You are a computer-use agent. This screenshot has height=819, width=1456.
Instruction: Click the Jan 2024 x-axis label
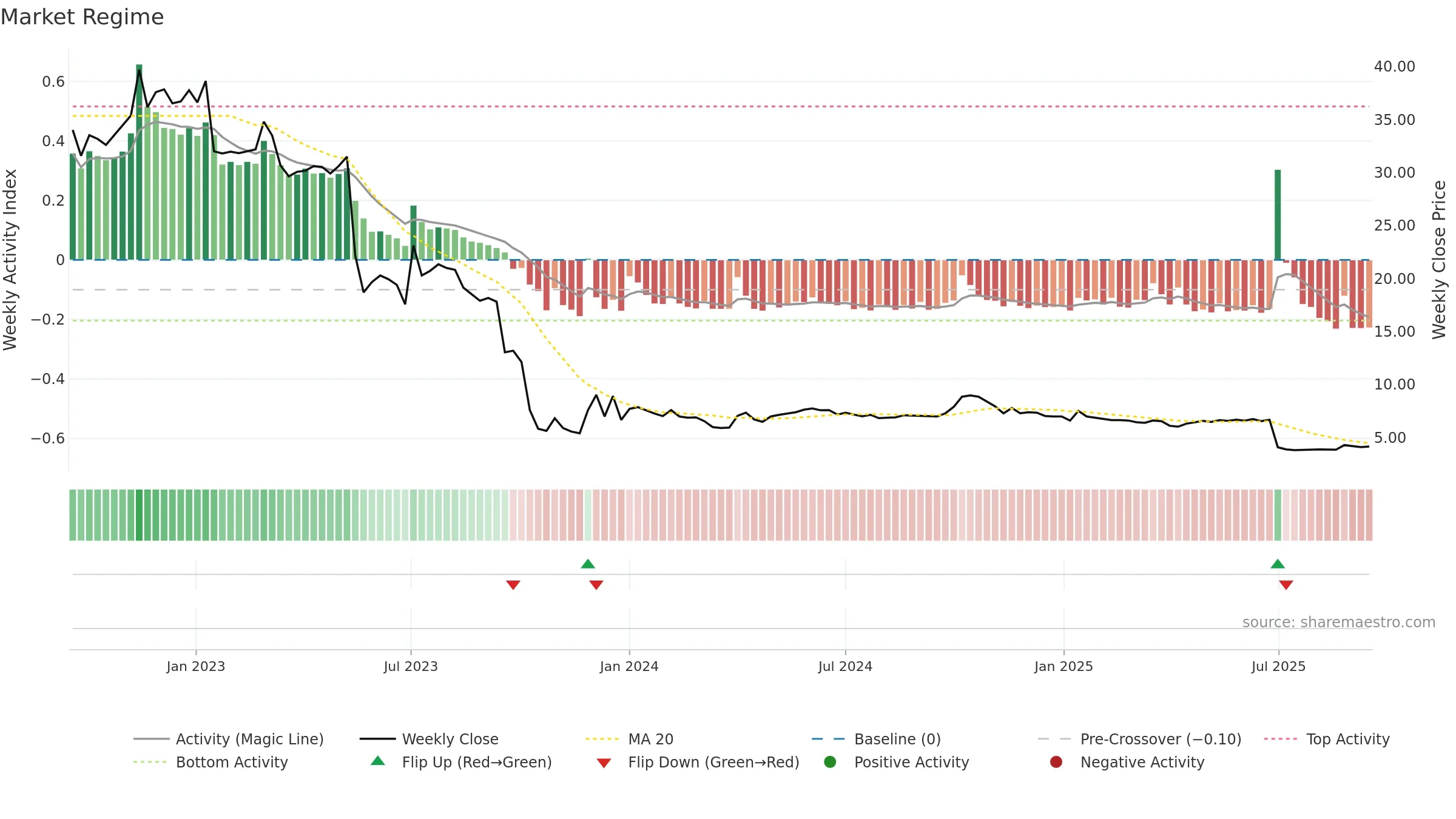[629, 666]
